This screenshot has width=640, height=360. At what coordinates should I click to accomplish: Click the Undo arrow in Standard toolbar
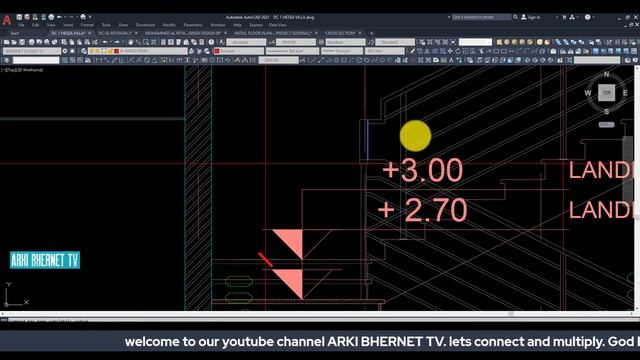click(x=105, y=42)
